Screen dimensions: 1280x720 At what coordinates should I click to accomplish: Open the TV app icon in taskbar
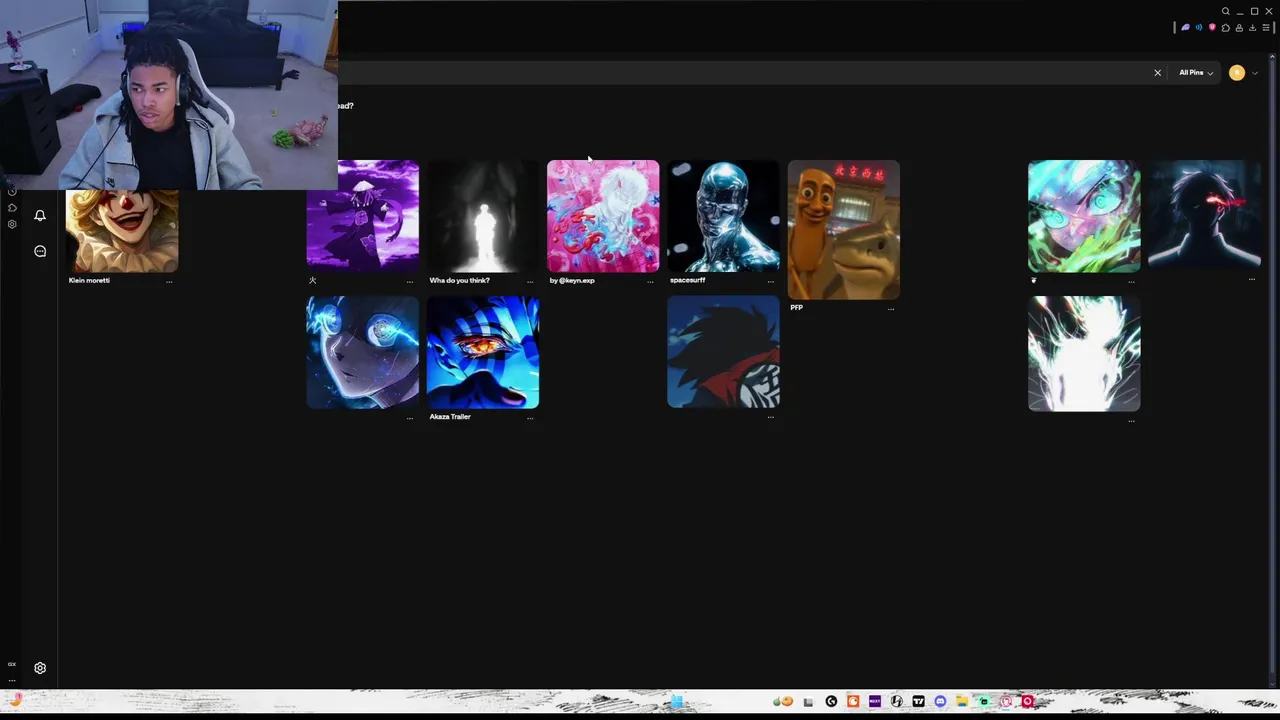coord(918,701)
